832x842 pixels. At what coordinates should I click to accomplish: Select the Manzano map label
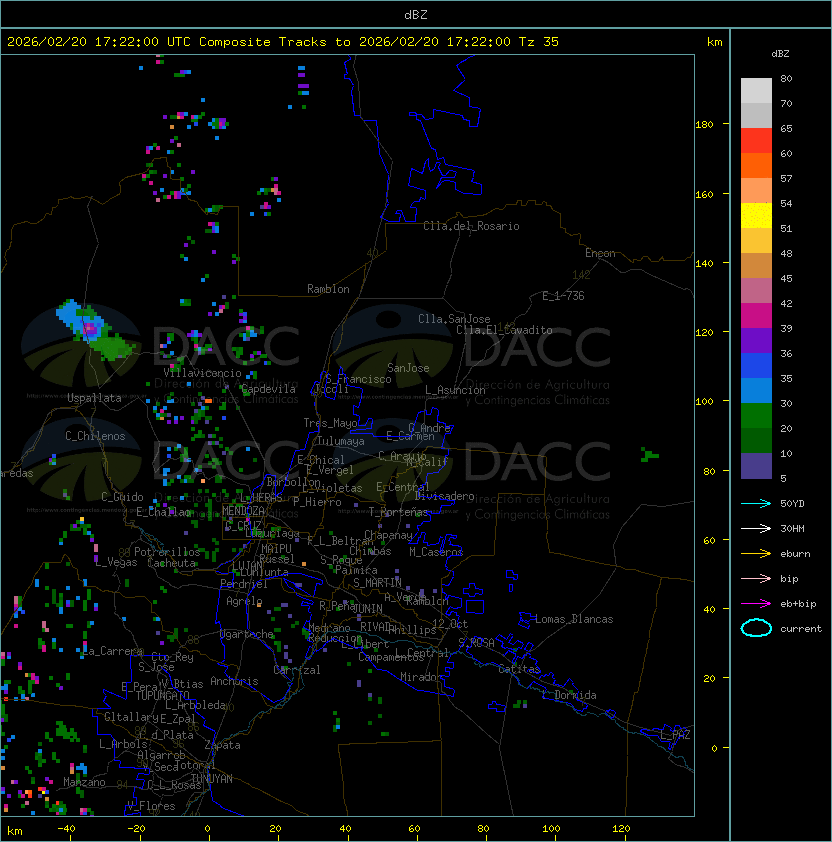pyautogui.click(x=84, y=782)
